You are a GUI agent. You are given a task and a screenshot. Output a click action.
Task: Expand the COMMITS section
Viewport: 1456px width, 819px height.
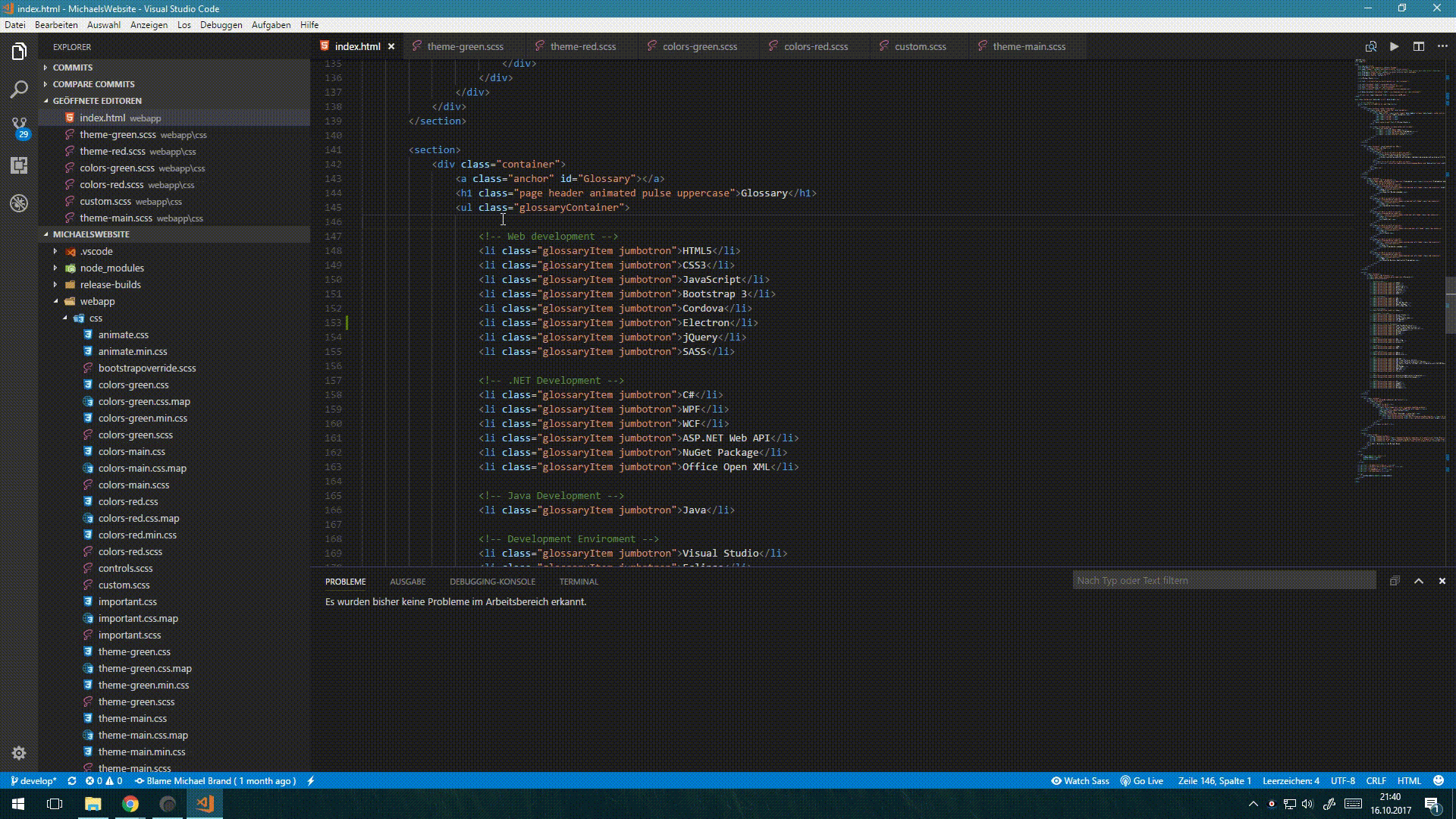(72, 67)
